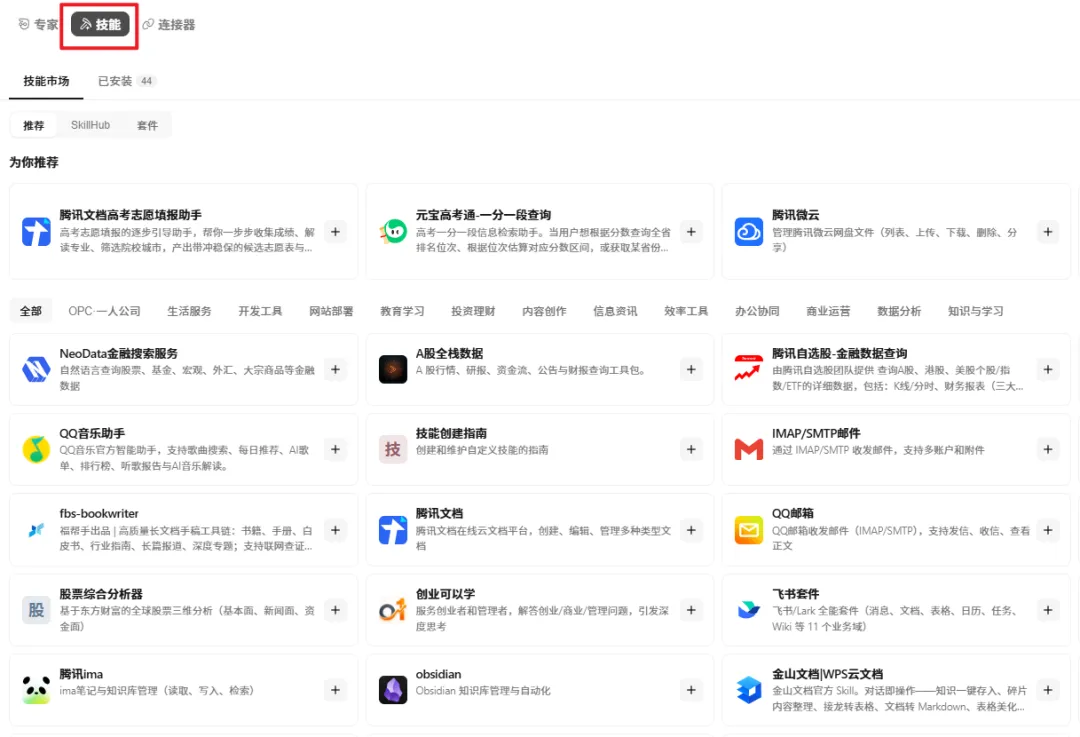
Task: Click the 飞书套件 icon
Action: coord(749,610)
